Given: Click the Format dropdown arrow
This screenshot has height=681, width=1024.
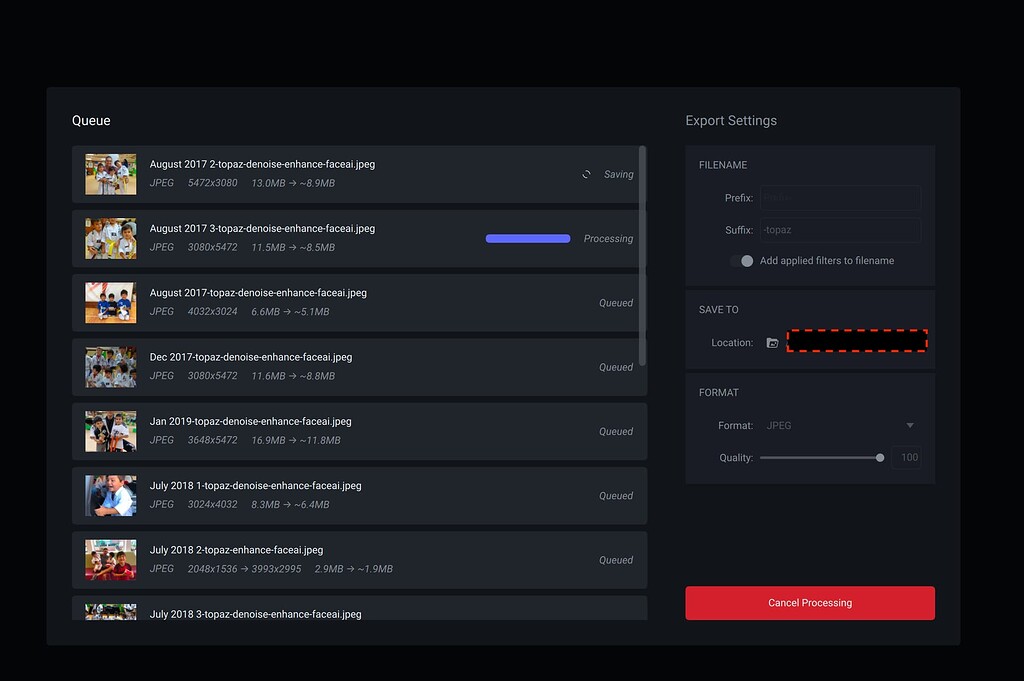Looking at the screenshot, I should coord(910,425).
